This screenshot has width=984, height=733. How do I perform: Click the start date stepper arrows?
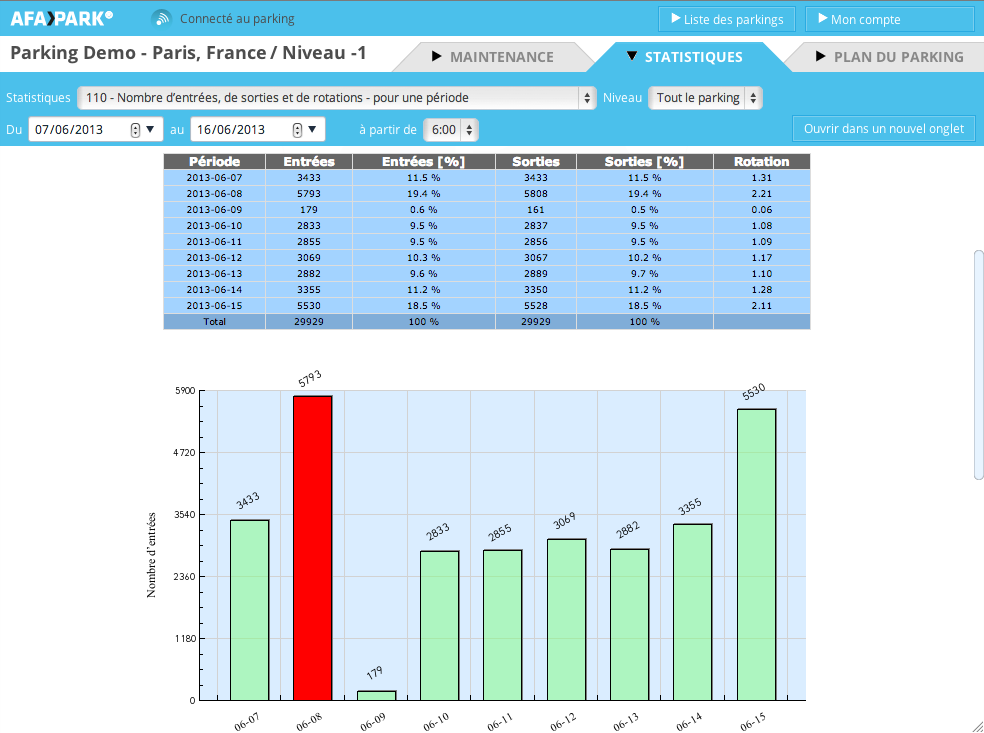click(135, 130)
